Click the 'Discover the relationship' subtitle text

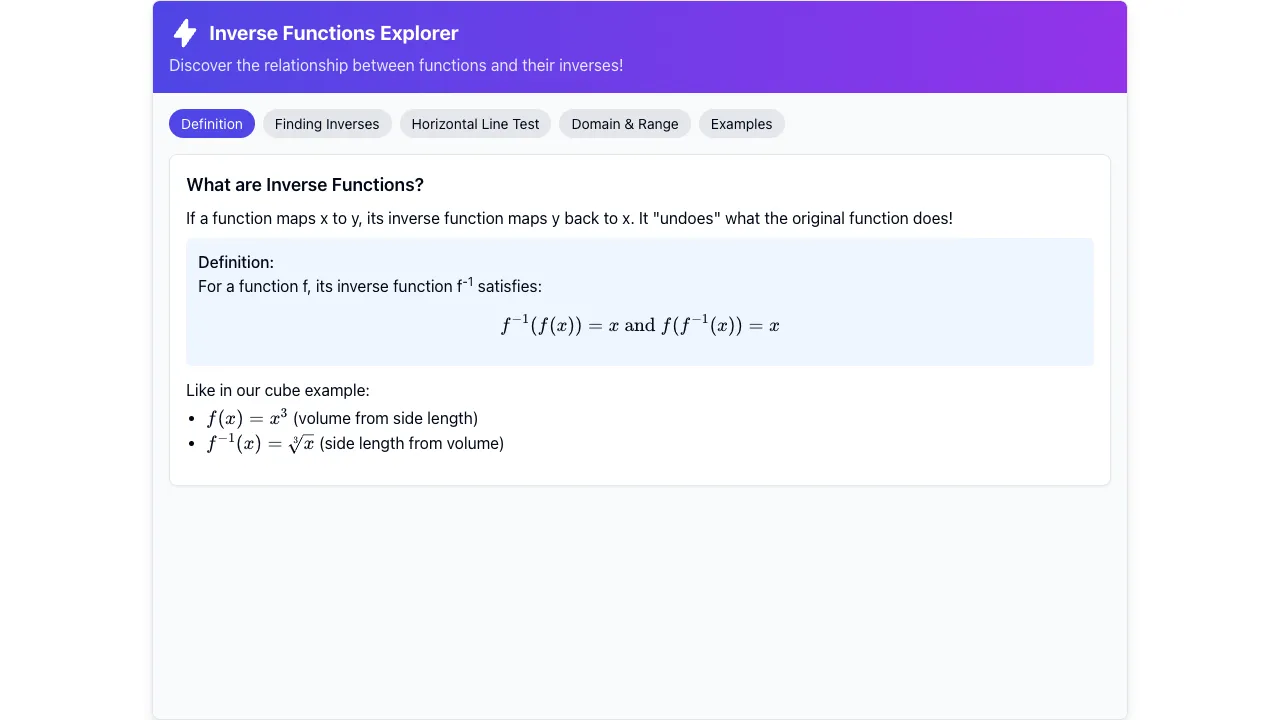396,65
